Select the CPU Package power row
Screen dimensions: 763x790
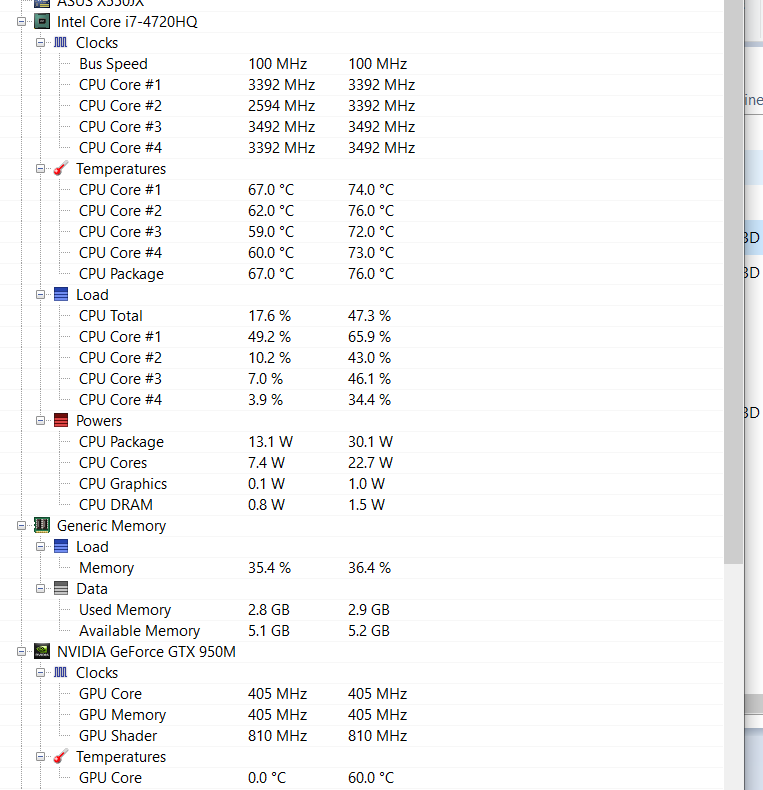point(362,442)
